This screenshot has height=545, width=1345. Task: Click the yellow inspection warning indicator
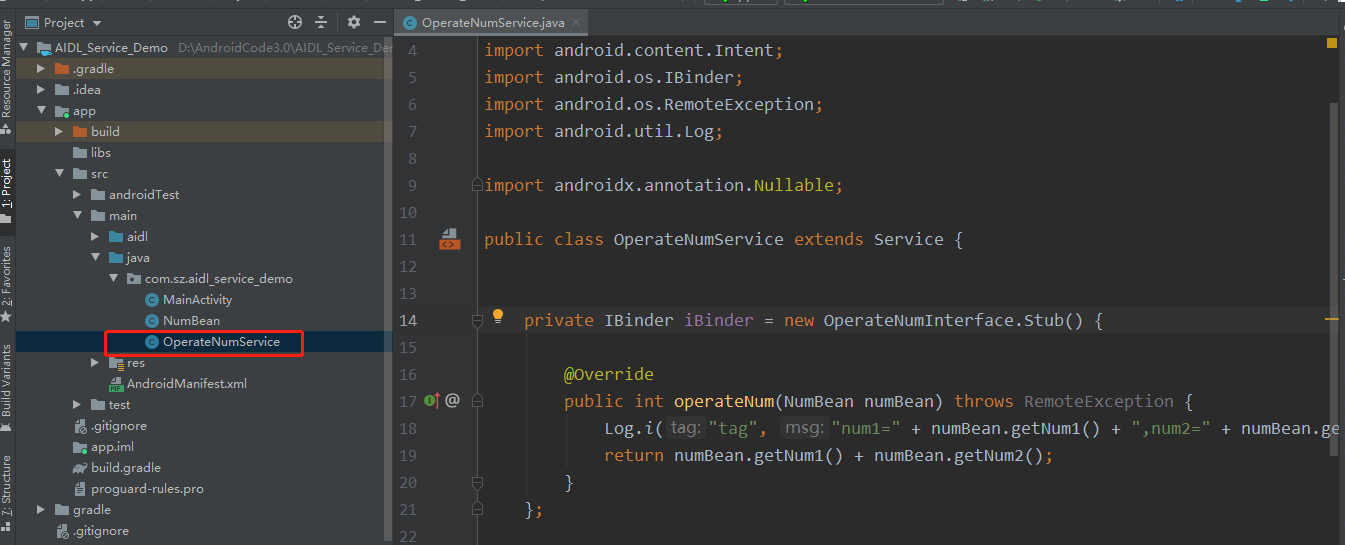pos(1332,43)
